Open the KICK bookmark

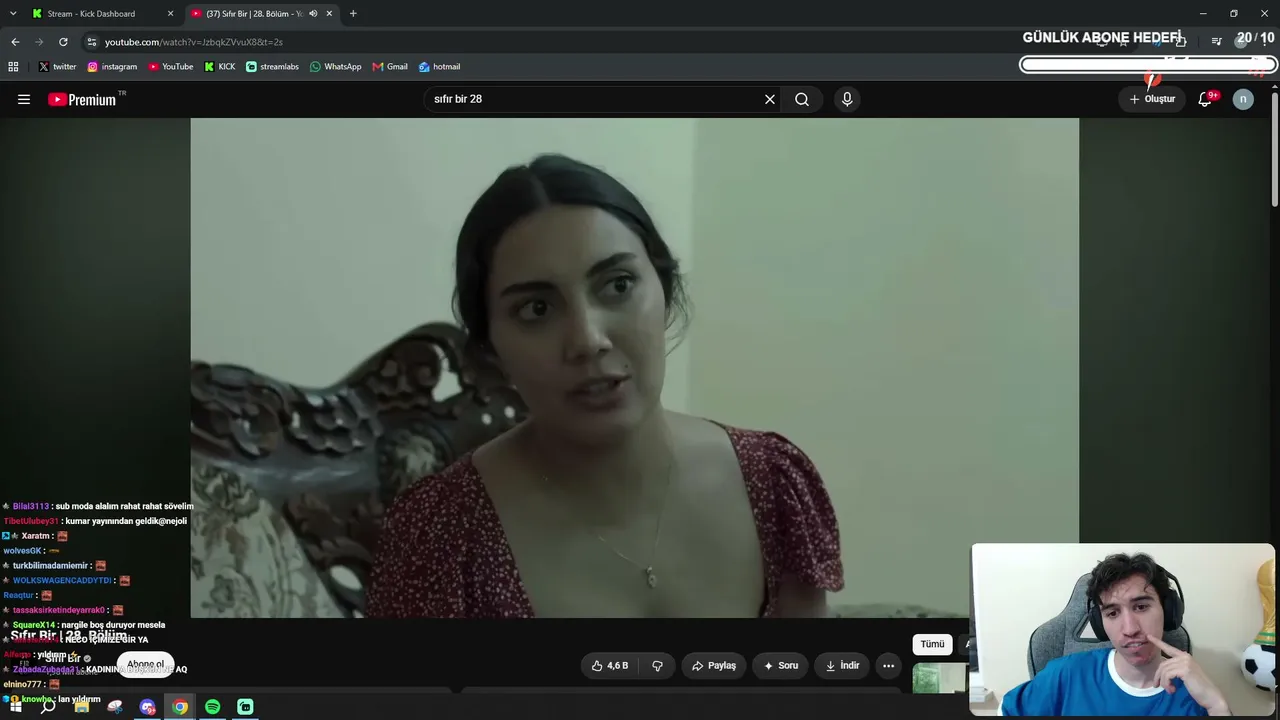tap(220, 67)
